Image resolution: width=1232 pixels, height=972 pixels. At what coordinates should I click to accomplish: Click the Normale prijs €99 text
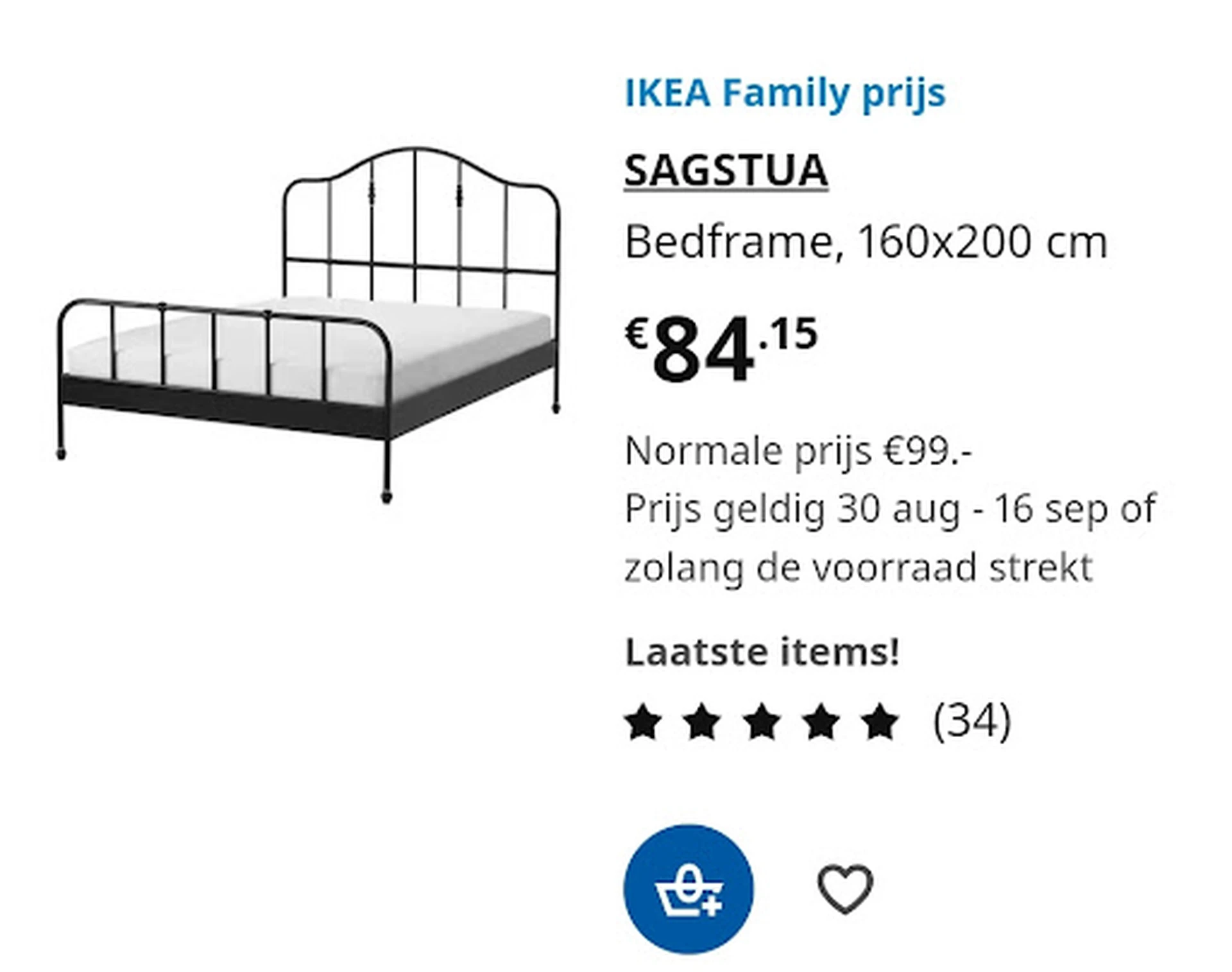798,451
